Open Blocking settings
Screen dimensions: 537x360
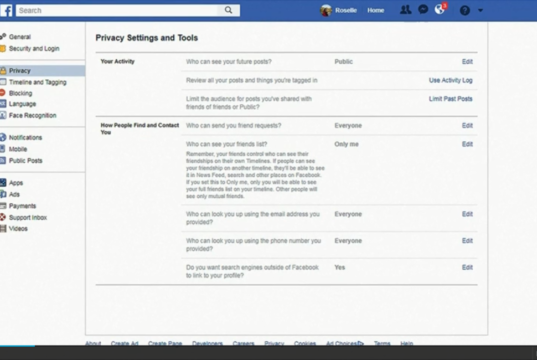21,93
